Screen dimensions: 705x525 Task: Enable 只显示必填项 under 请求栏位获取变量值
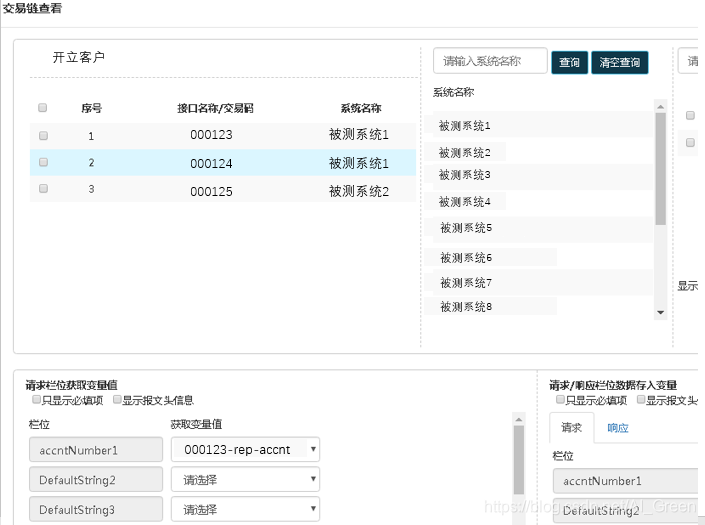(x=36, y=399)
